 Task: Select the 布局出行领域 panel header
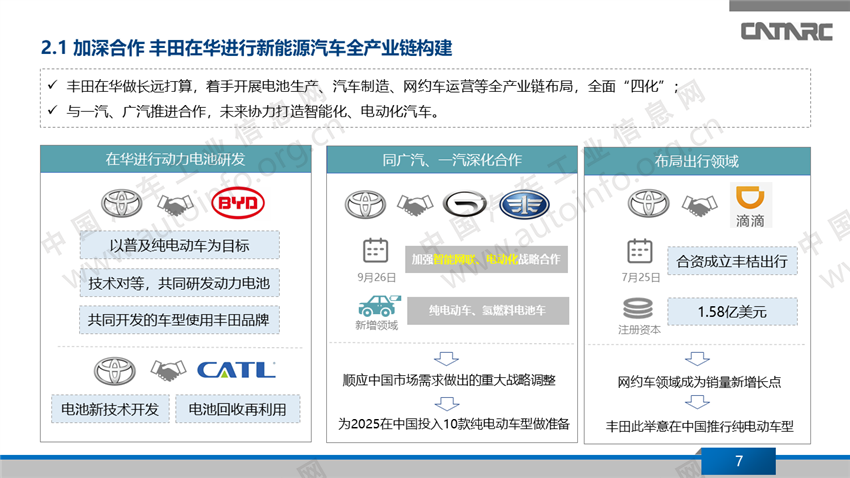point(697,161)
